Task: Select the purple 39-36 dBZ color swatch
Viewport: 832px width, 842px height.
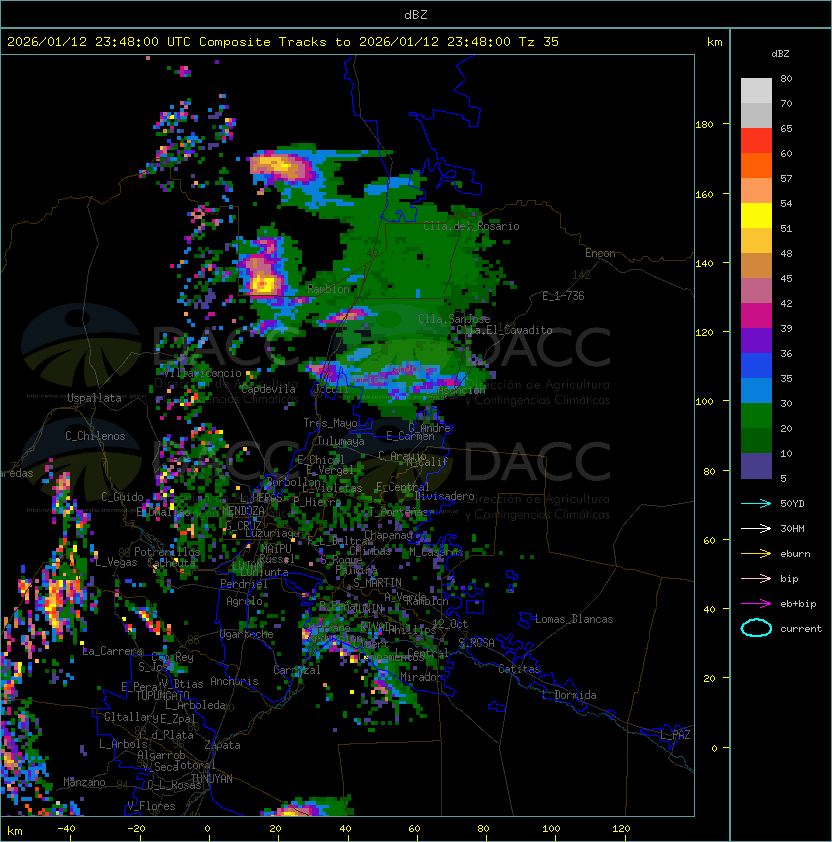Action: (x=756, y=341)
